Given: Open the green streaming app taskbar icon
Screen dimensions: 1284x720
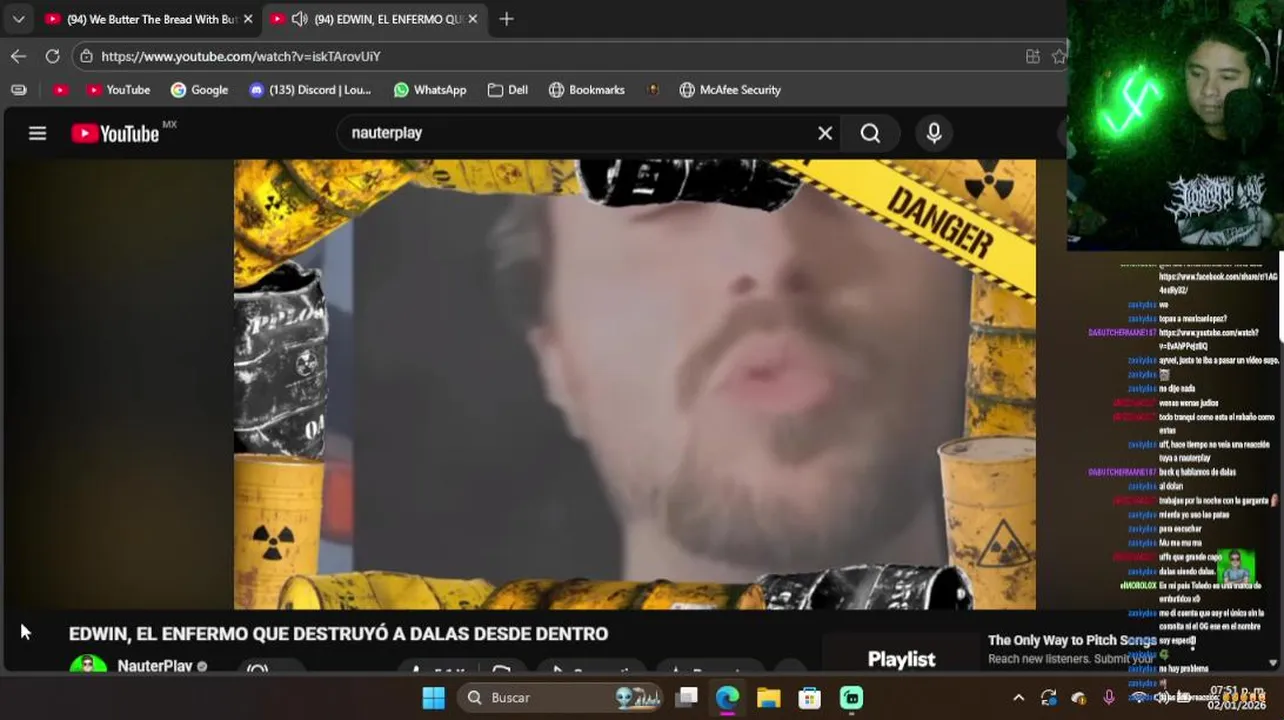Looking at the screenshot, I should [851, 697].
